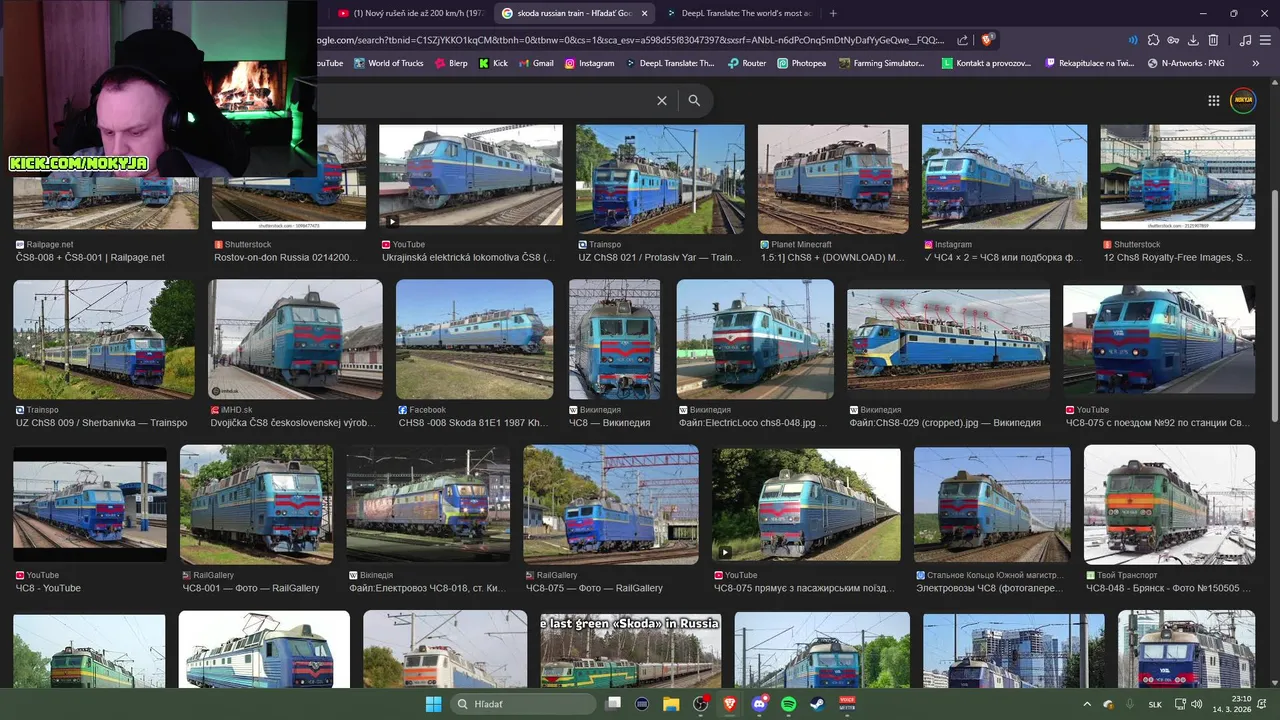Click the ЧС8-001 — Фото — RailGallery caption
This screenshot has width=1280, height=720.
coord(251,588)
